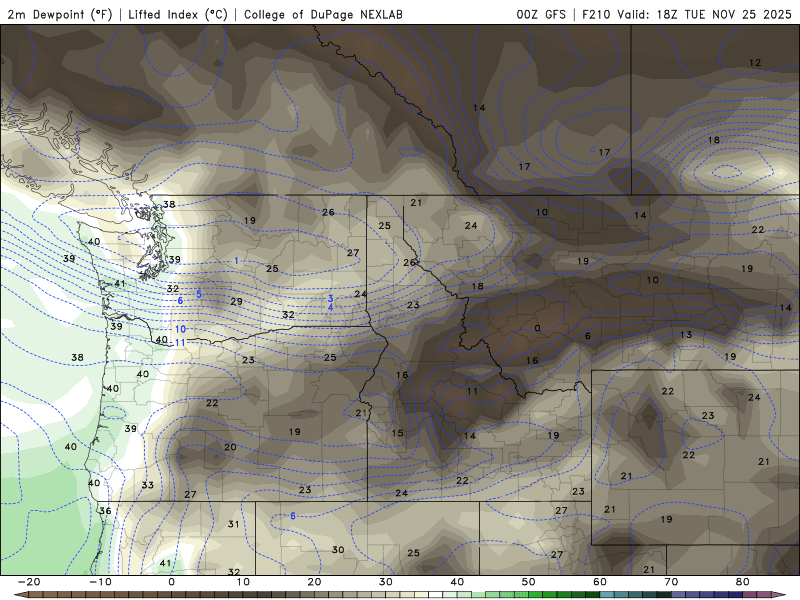Screen dimensions: 800x600
Task: Click the dewpoint value 12 on the map
Action: tap(755, 63)
